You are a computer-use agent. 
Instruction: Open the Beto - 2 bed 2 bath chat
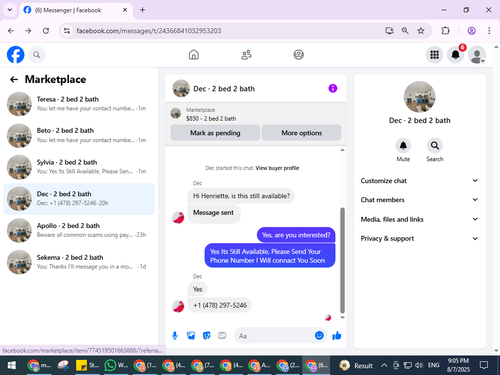79,135
